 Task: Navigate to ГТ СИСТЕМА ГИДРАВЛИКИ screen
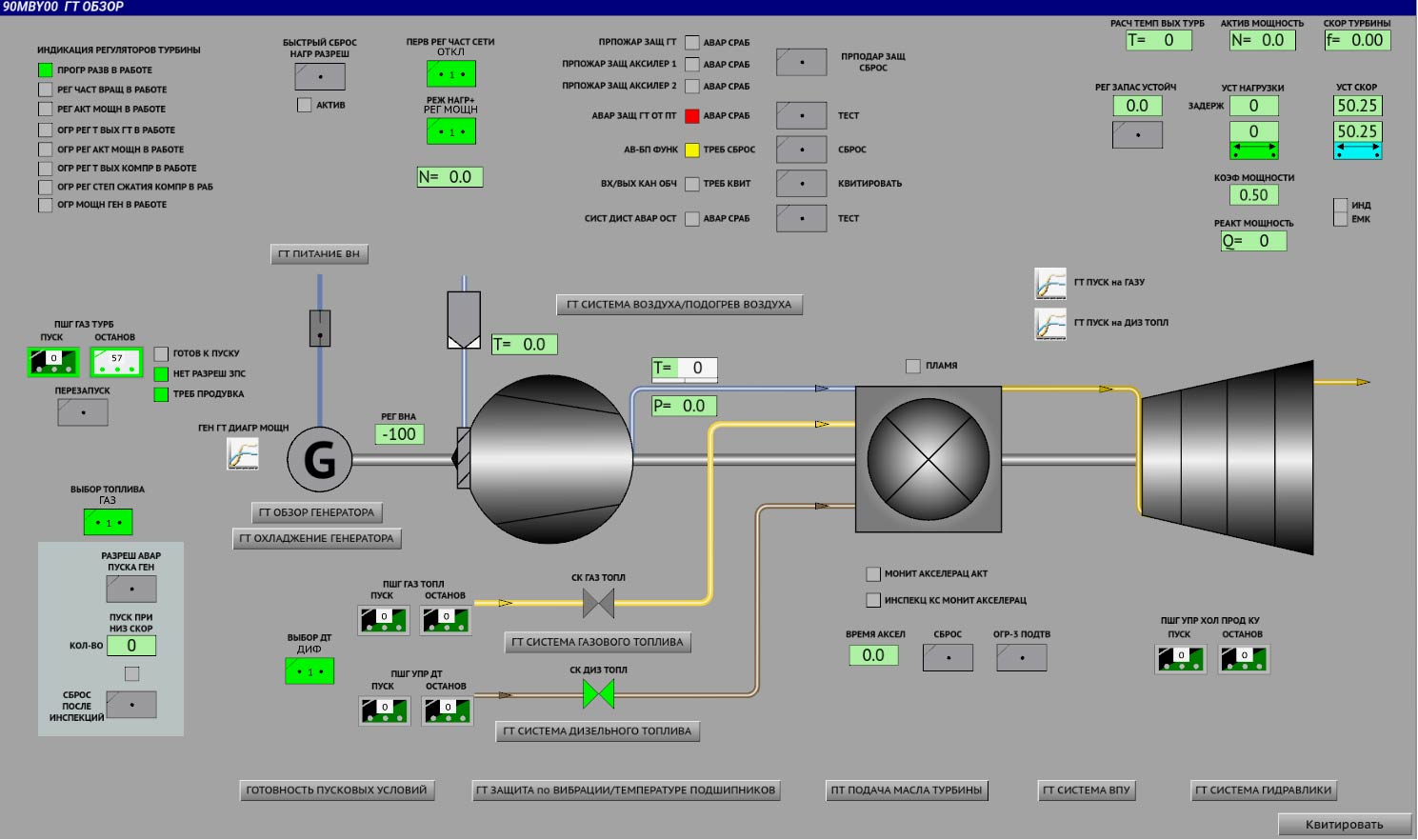(x=1264, y=790)
